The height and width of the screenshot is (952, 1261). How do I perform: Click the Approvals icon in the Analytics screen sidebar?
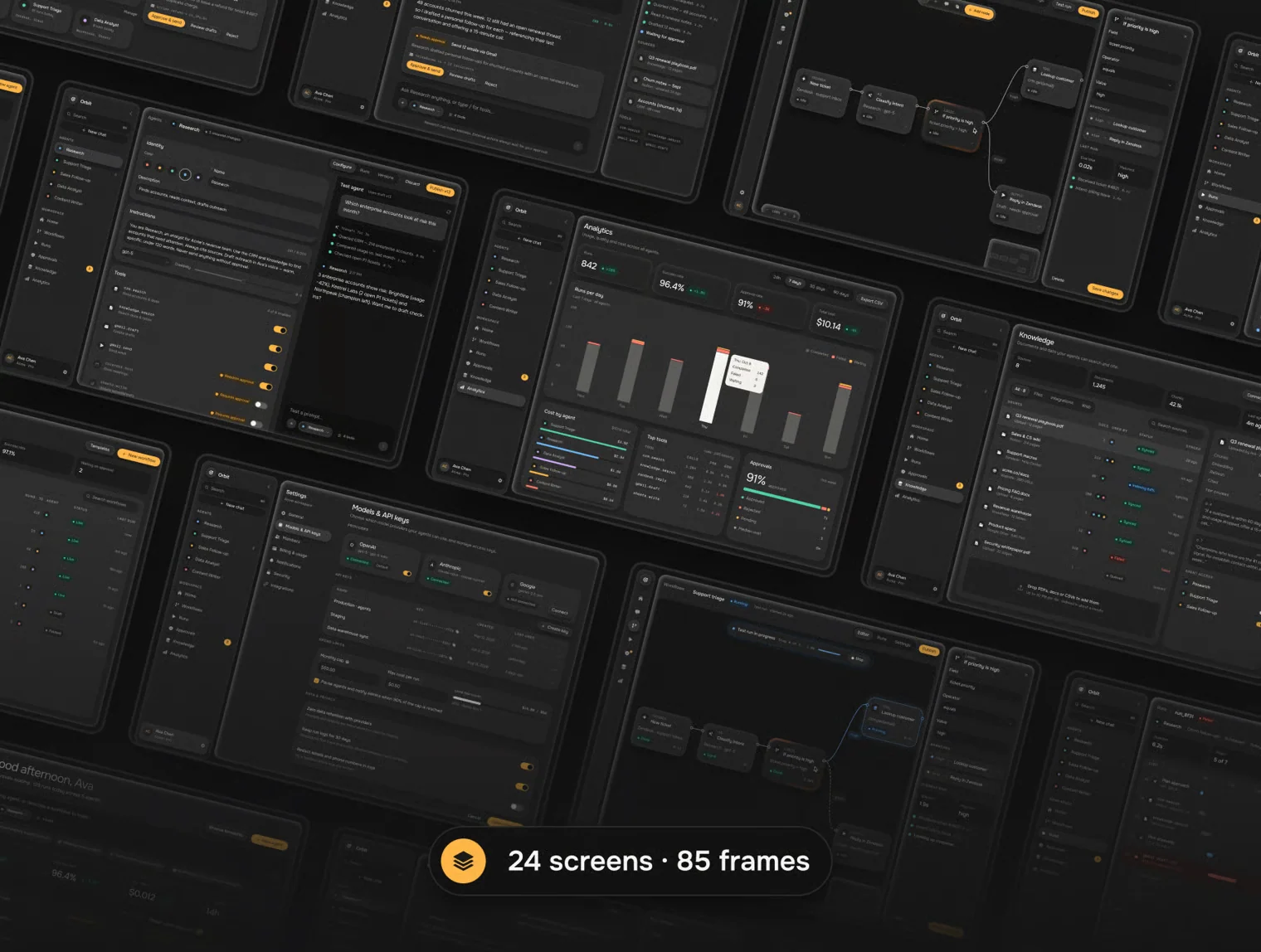click(x=469, y=364)
